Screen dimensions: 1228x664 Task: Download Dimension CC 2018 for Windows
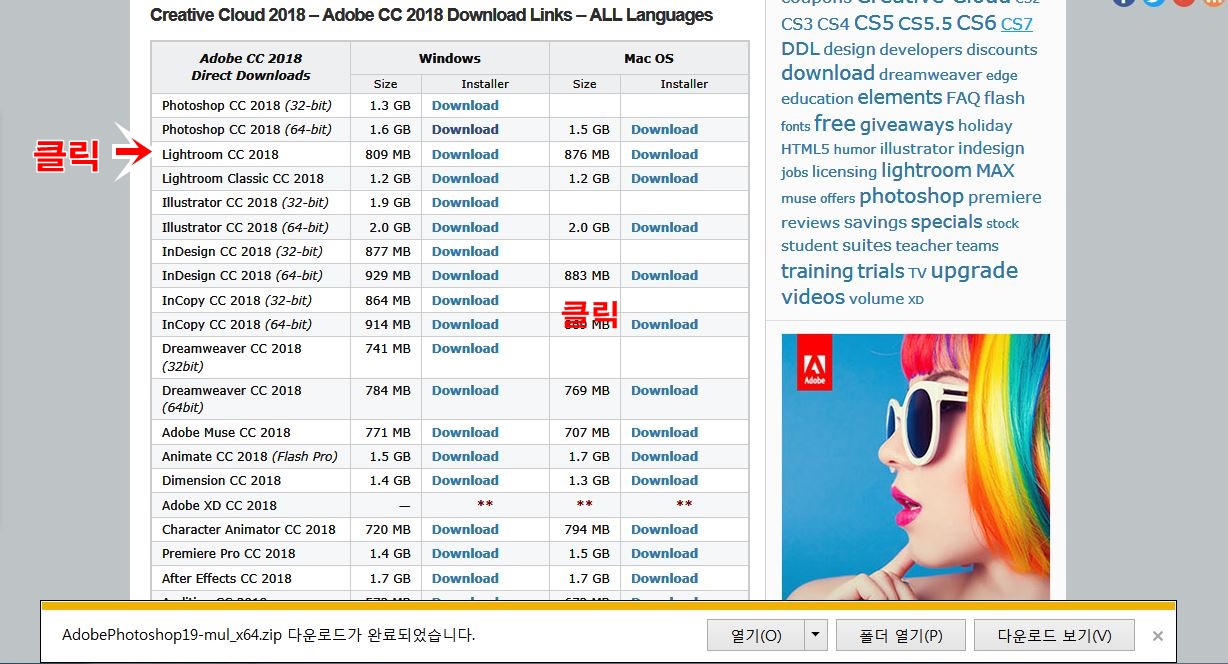pos(465,480)
